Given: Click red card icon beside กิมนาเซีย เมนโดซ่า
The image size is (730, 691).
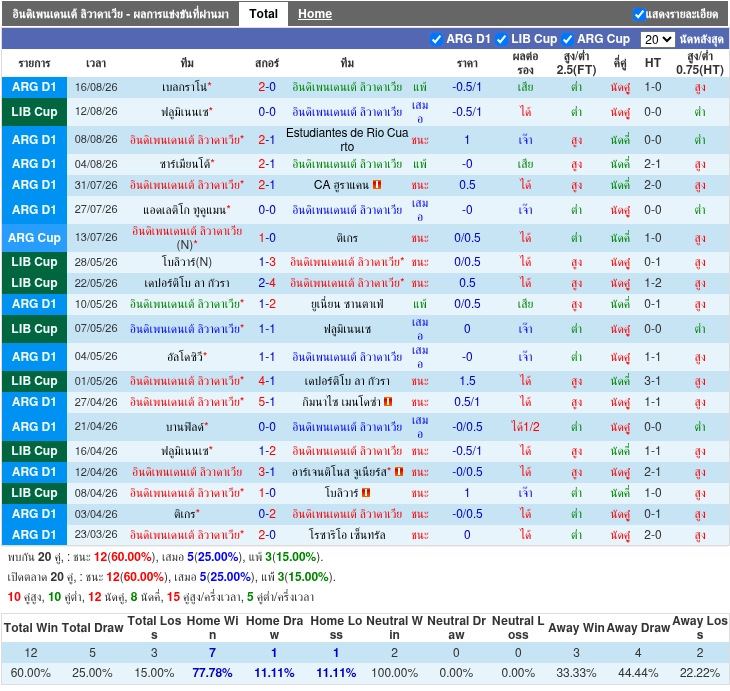Looking at the screenshot, I should coord(388,401).
